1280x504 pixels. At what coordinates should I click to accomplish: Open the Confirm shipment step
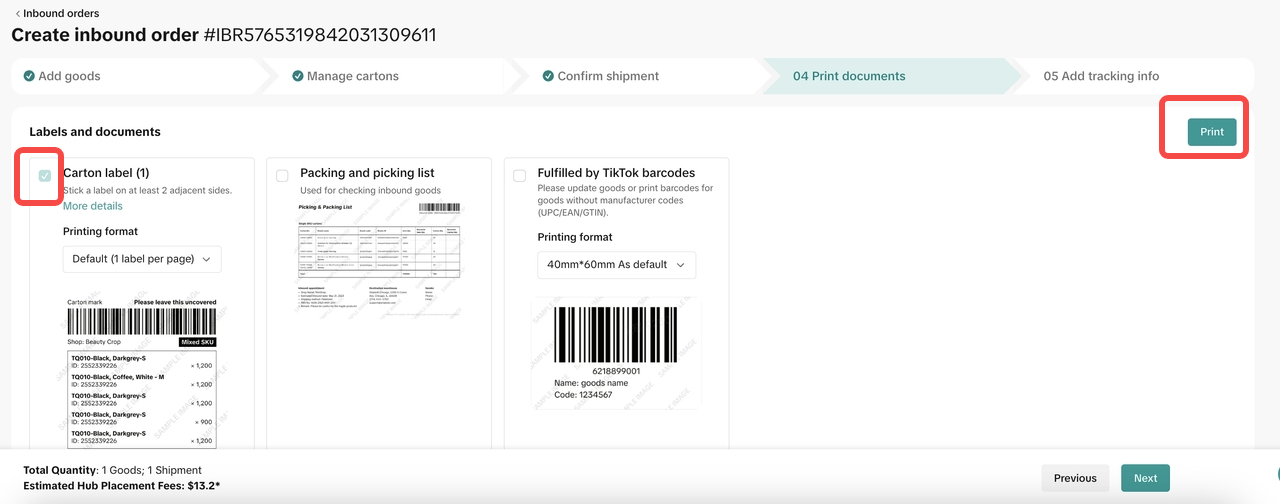[x=608, y=76]
